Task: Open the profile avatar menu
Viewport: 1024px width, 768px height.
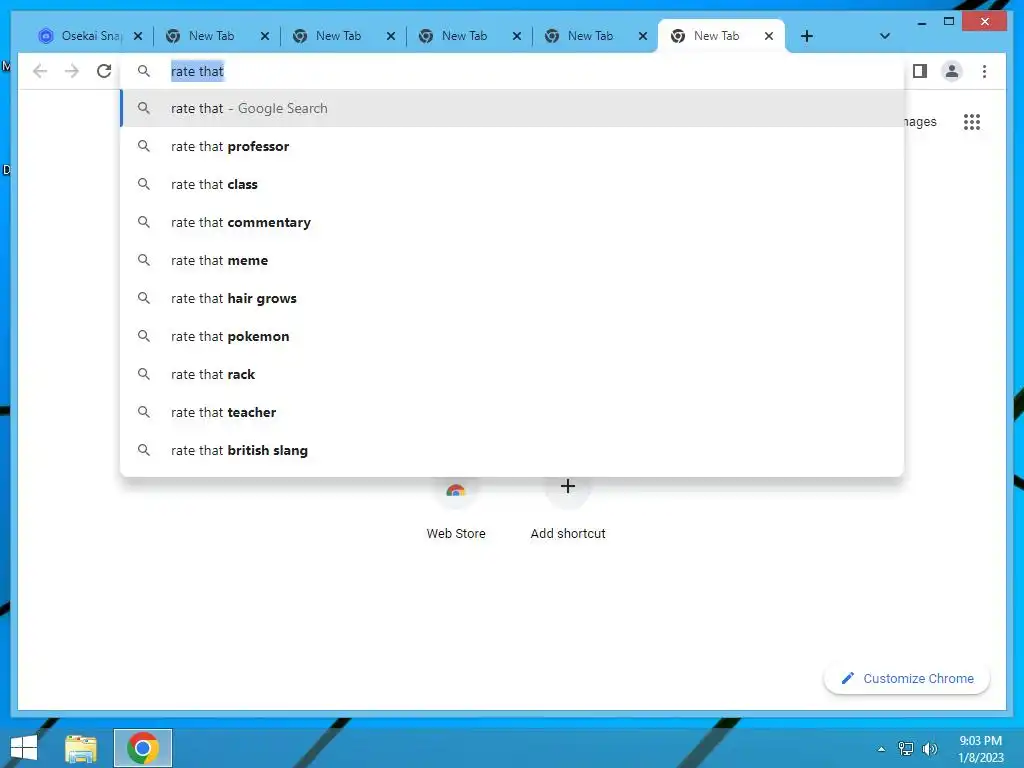Action: pos(952,71)
